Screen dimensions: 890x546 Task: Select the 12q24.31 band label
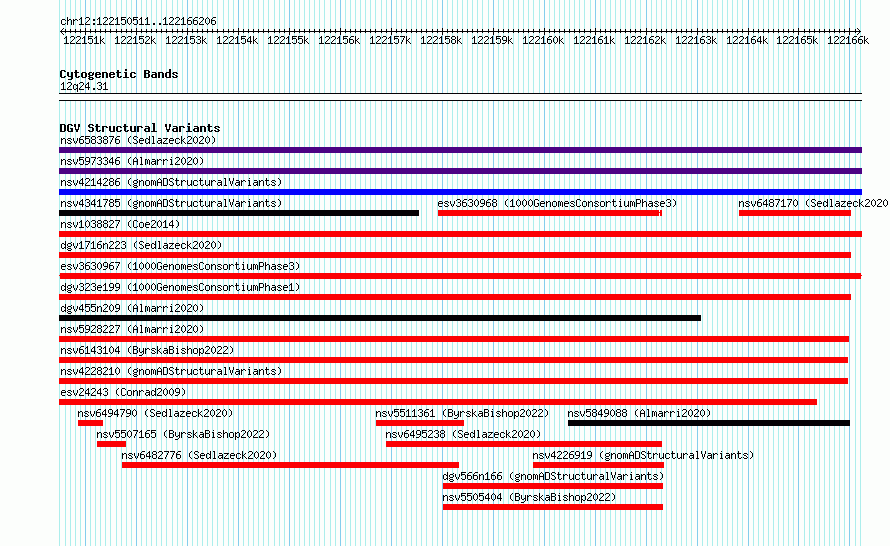84,86
